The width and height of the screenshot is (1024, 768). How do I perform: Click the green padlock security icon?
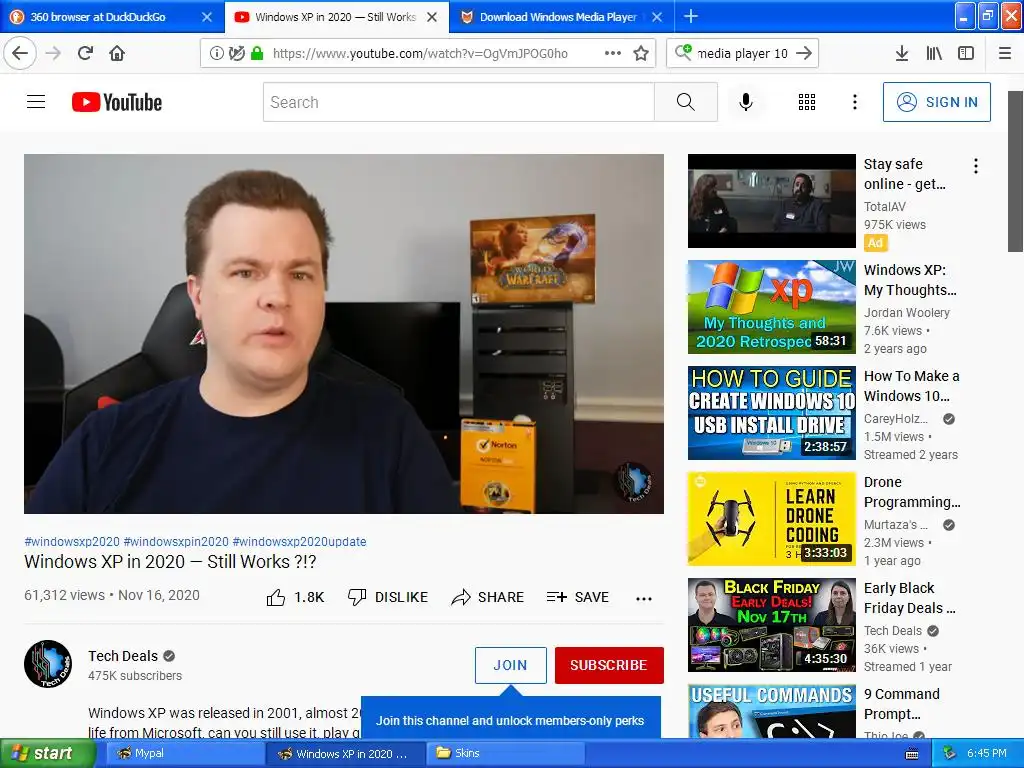tap(257, 53)
